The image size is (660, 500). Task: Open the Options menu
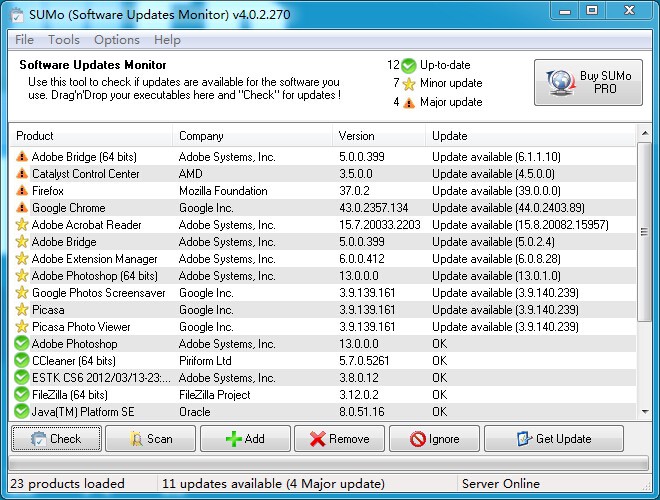117,40
